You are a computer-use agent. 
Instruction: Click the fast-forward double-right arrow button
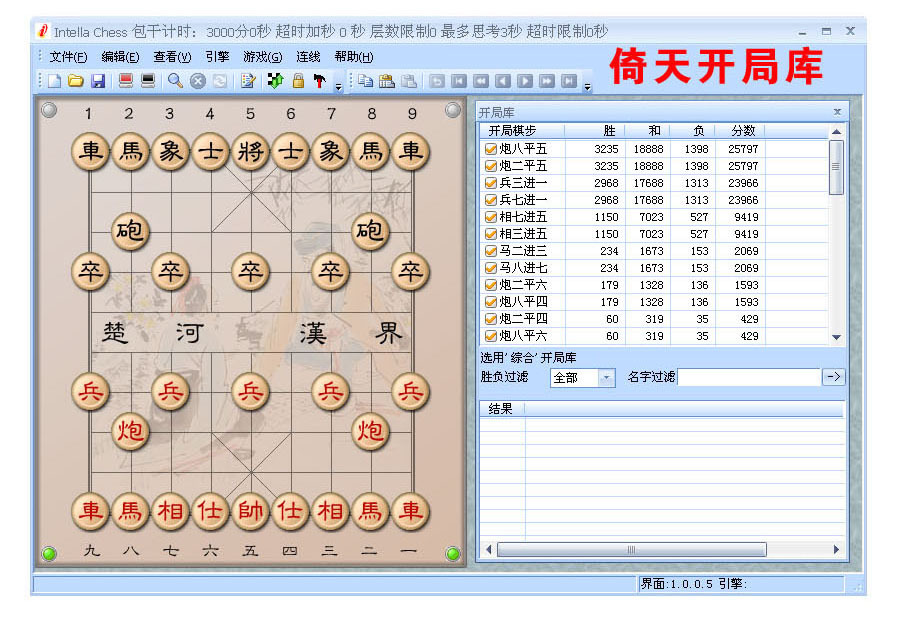pyautogui.click(x=547, y=81)
